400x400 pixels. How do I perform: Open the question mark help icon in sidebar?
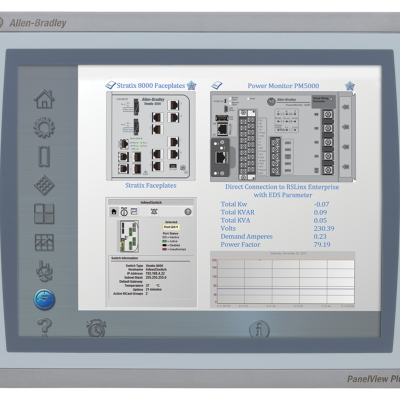coord(44,327)
